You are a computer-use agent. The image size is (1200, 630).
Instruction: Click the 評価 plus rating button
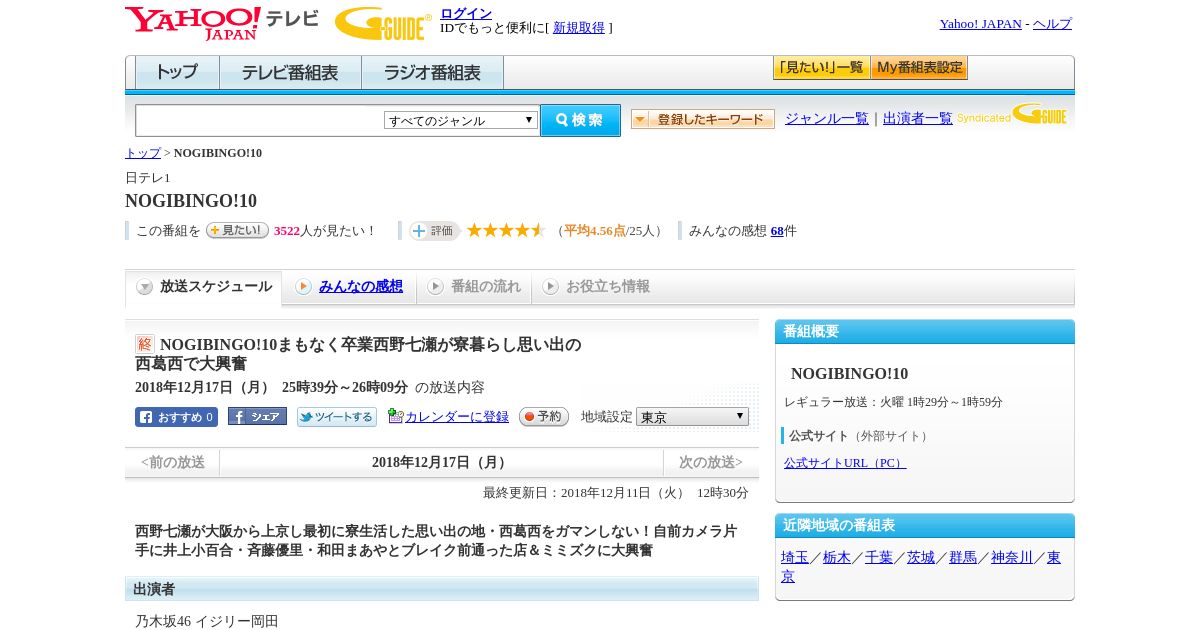pyautogui.click(x=434, y=231)
